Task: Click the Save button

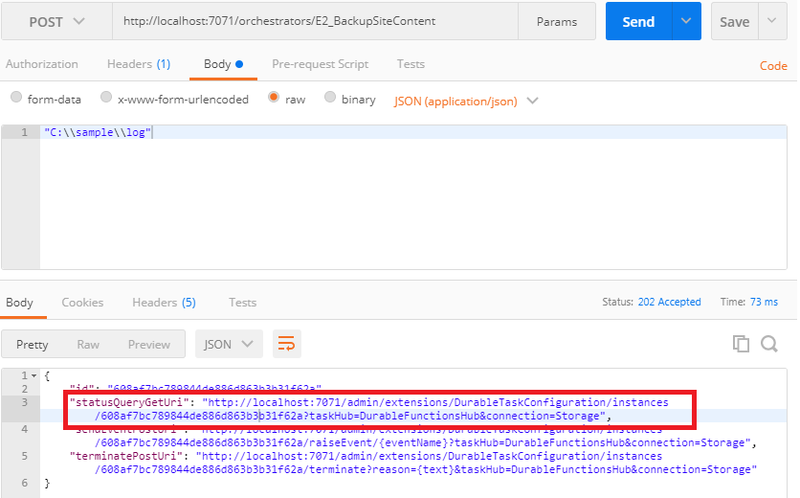Action: pos(735,21)
